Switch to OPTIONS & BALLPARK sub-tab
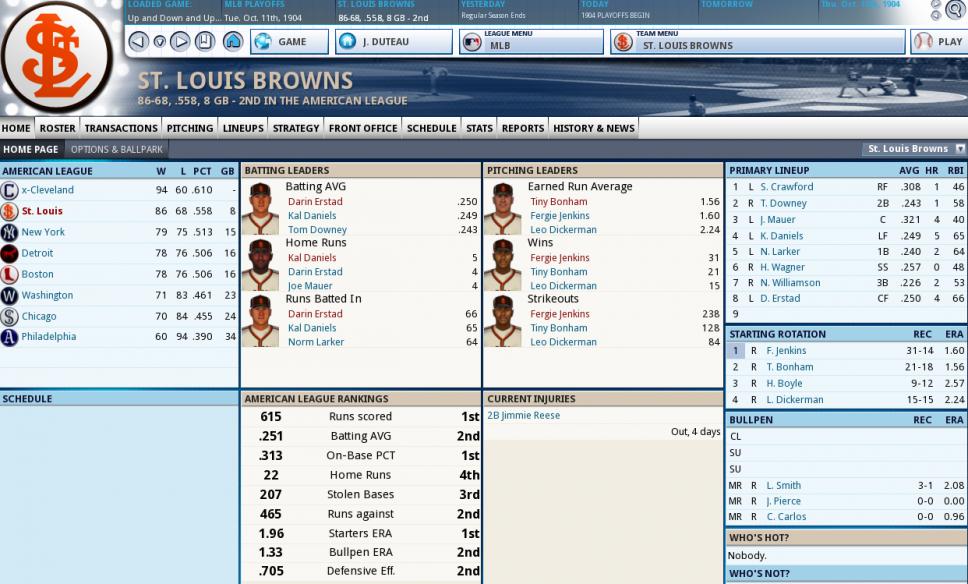Image resolution: width=968 pixels, height=584 pixels. tap(117, 149)
